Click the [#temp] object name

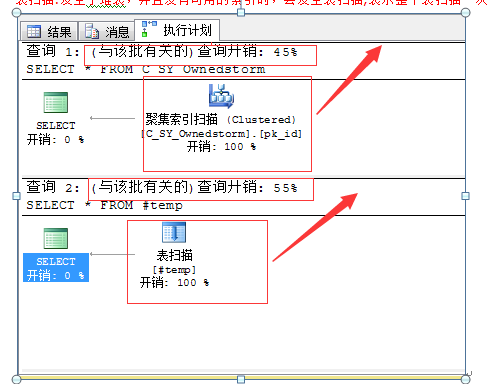(x=174, y=269)
